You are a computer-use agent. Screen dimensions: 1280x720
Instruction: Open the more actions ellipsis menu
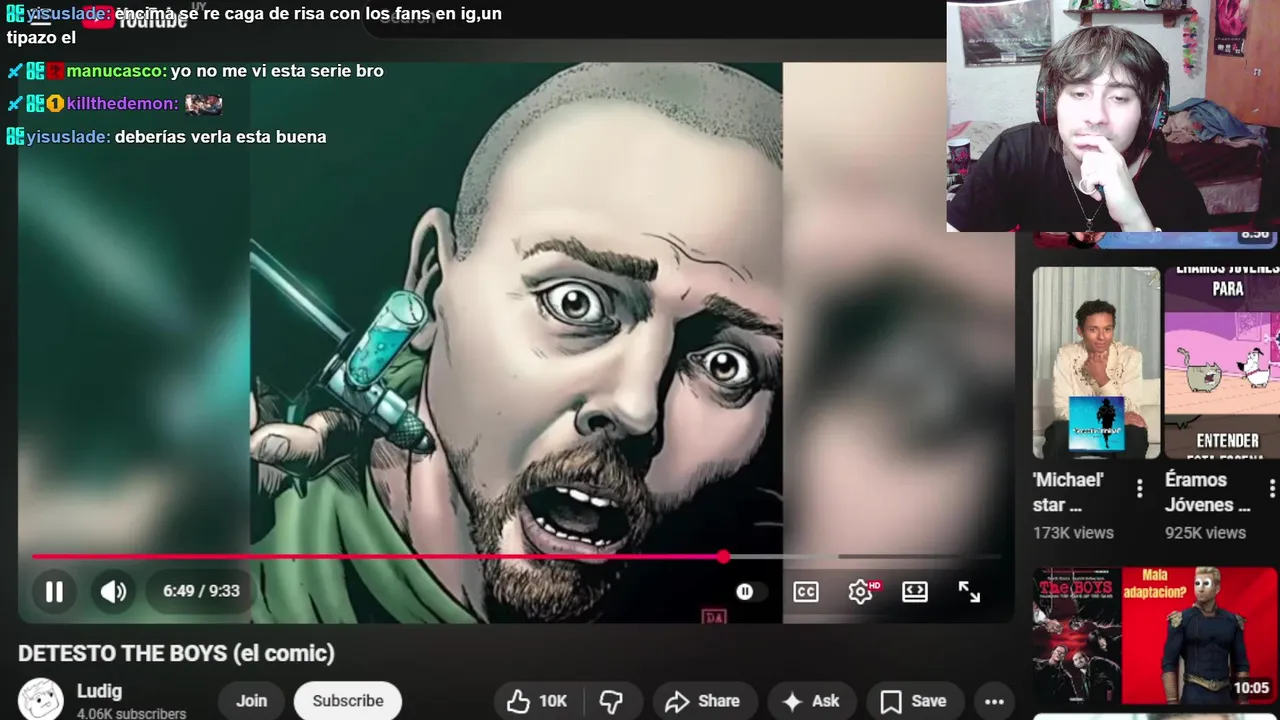pyautogui.click(x=994, y=702)
